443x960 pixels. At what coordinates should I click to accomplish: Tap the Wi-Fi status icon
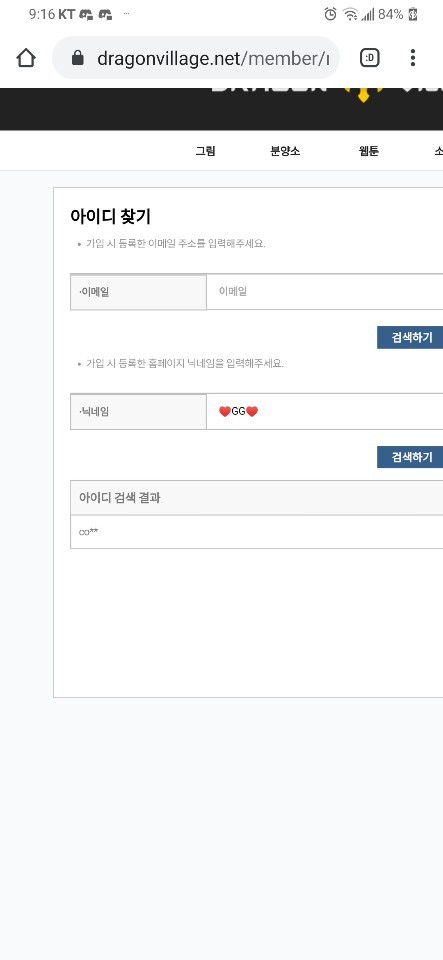(350, 14)
